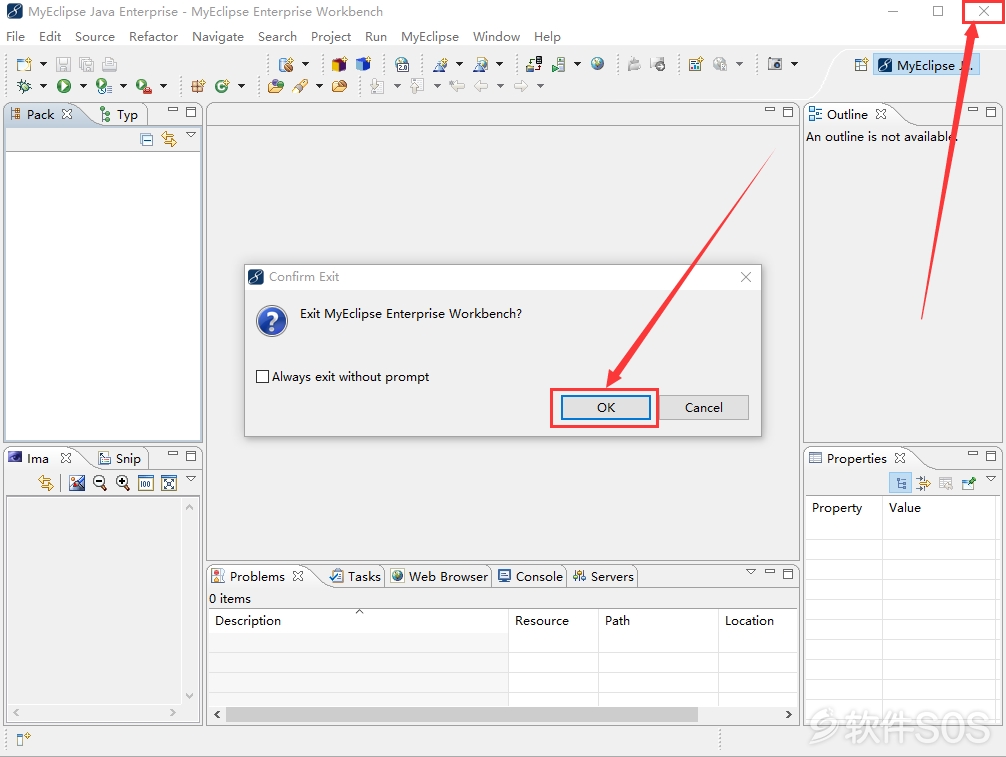Maximize the Outline view panel
The width and height of the screenshot is (1006, 757).
991,112
